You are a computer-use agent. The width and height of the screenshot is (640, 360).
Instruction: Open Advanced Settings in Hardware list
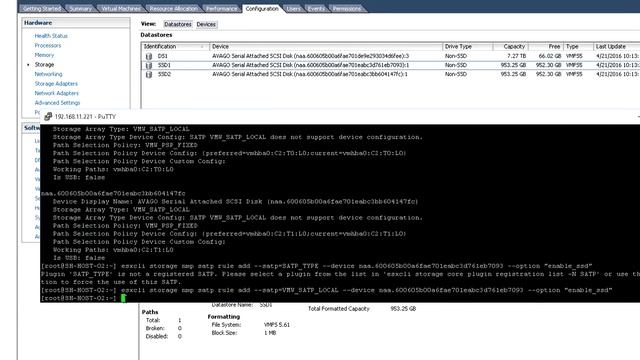tap(57, 103)
